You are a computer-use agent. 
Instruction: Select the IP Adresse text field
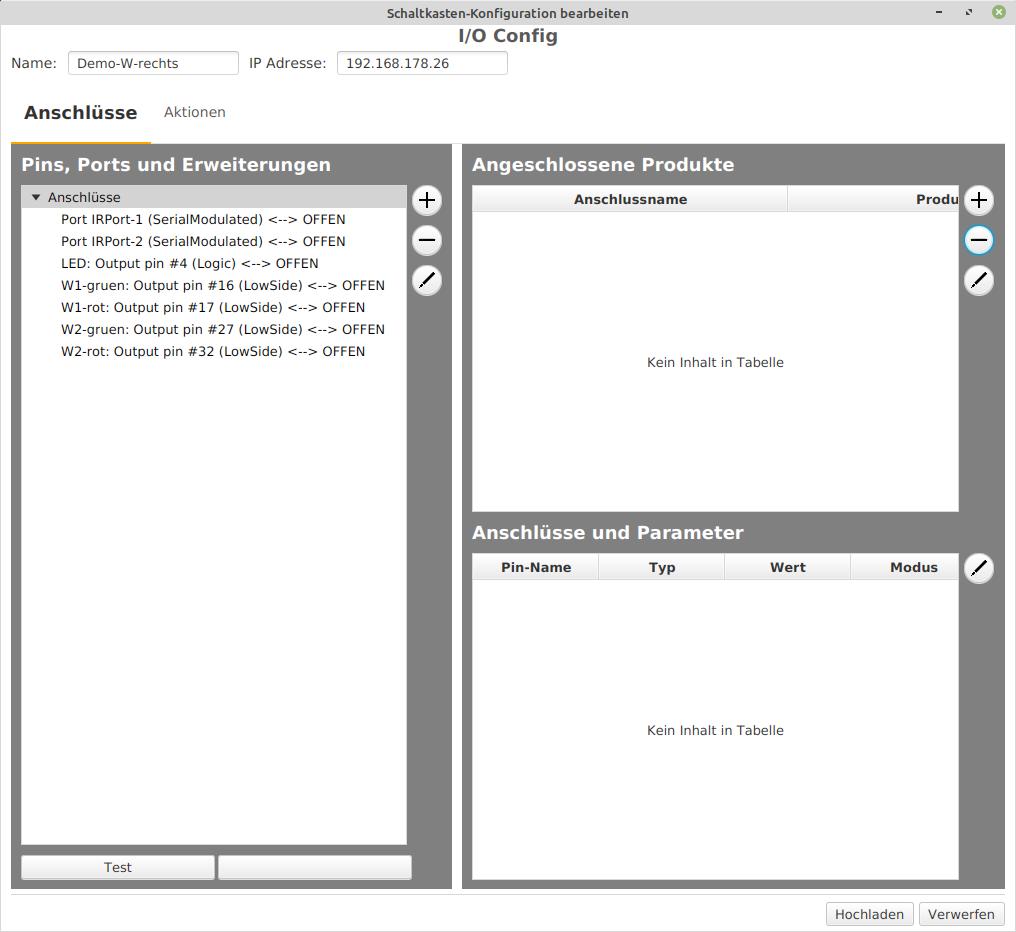pos(421,62)
